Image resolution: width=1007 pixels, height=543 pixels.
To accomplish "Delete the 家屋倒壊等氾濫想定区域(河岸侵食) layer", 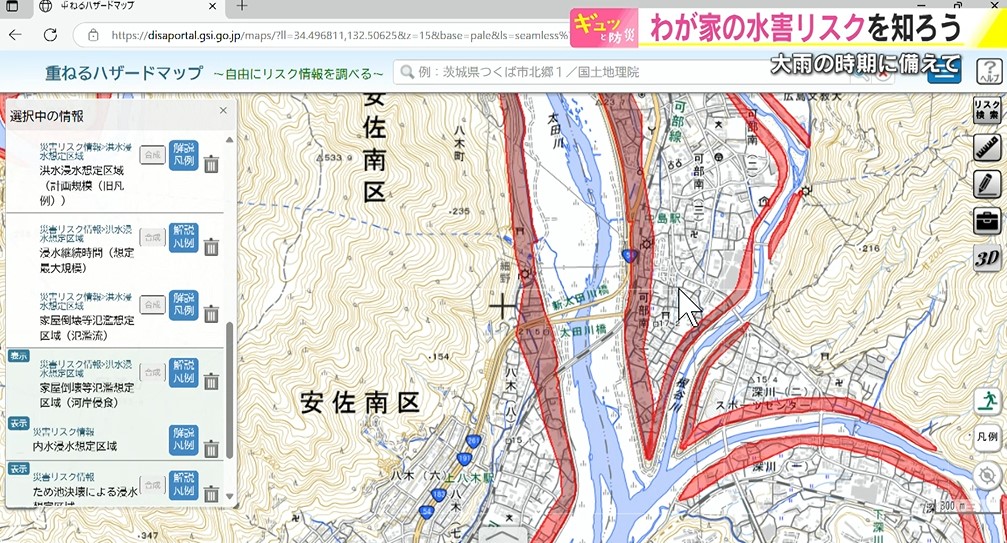I will click(x=211, y=381).
